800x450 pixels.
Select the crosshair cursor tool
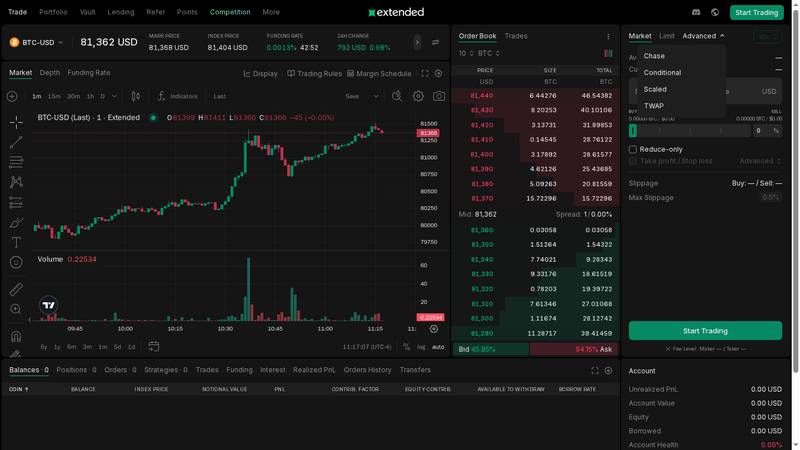(16, 122)
